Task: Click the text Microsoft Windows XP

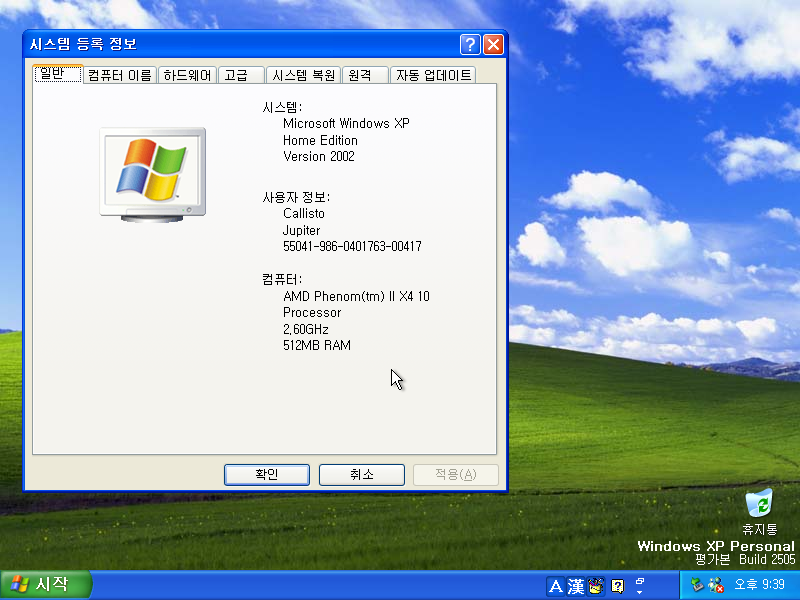Action: 346,123
